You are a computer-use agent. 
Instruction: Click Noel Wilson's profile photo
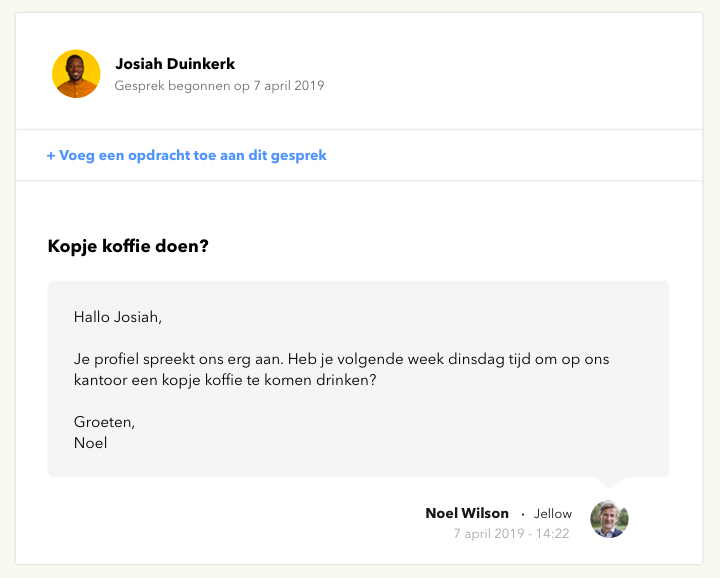tap(609, 519)
